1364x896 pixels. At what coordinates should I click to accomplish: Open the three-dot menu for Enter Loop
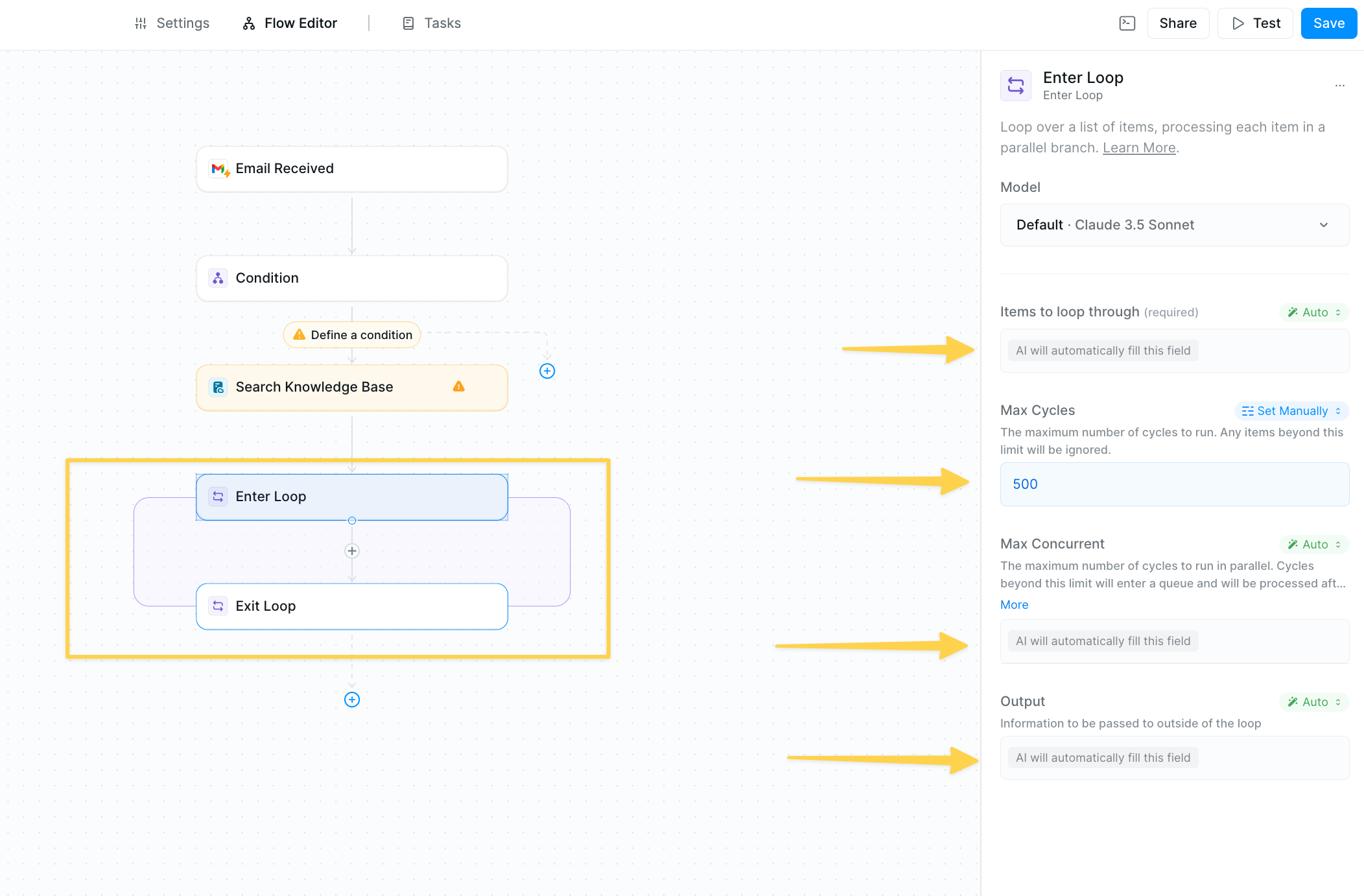pos(1339,86)
